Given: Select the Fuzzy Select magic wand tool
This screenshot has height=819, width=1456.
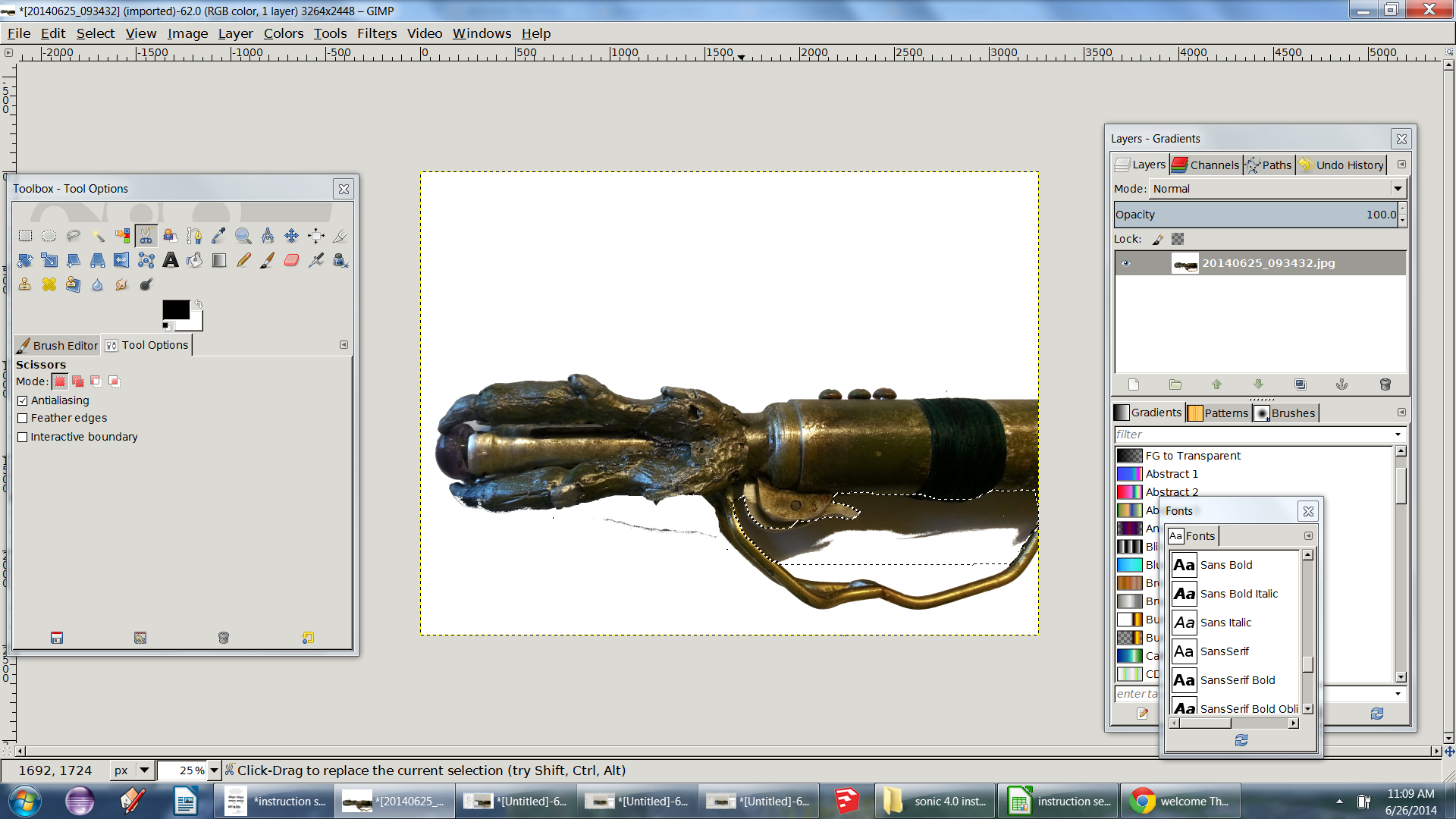Looking at the screenshot, I should click(x=98, y=236).
